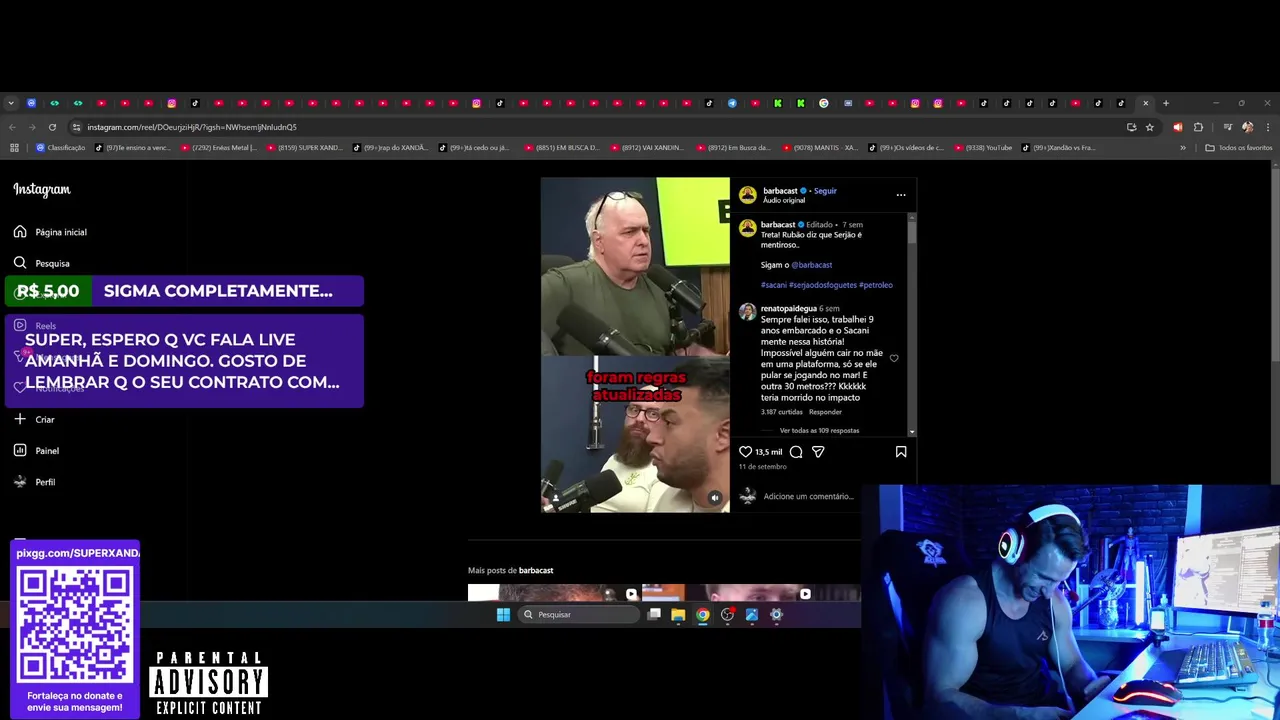
Task: Open Painel in Instagram sidebar
Action: pyautogui.click(x=36, y=451)
